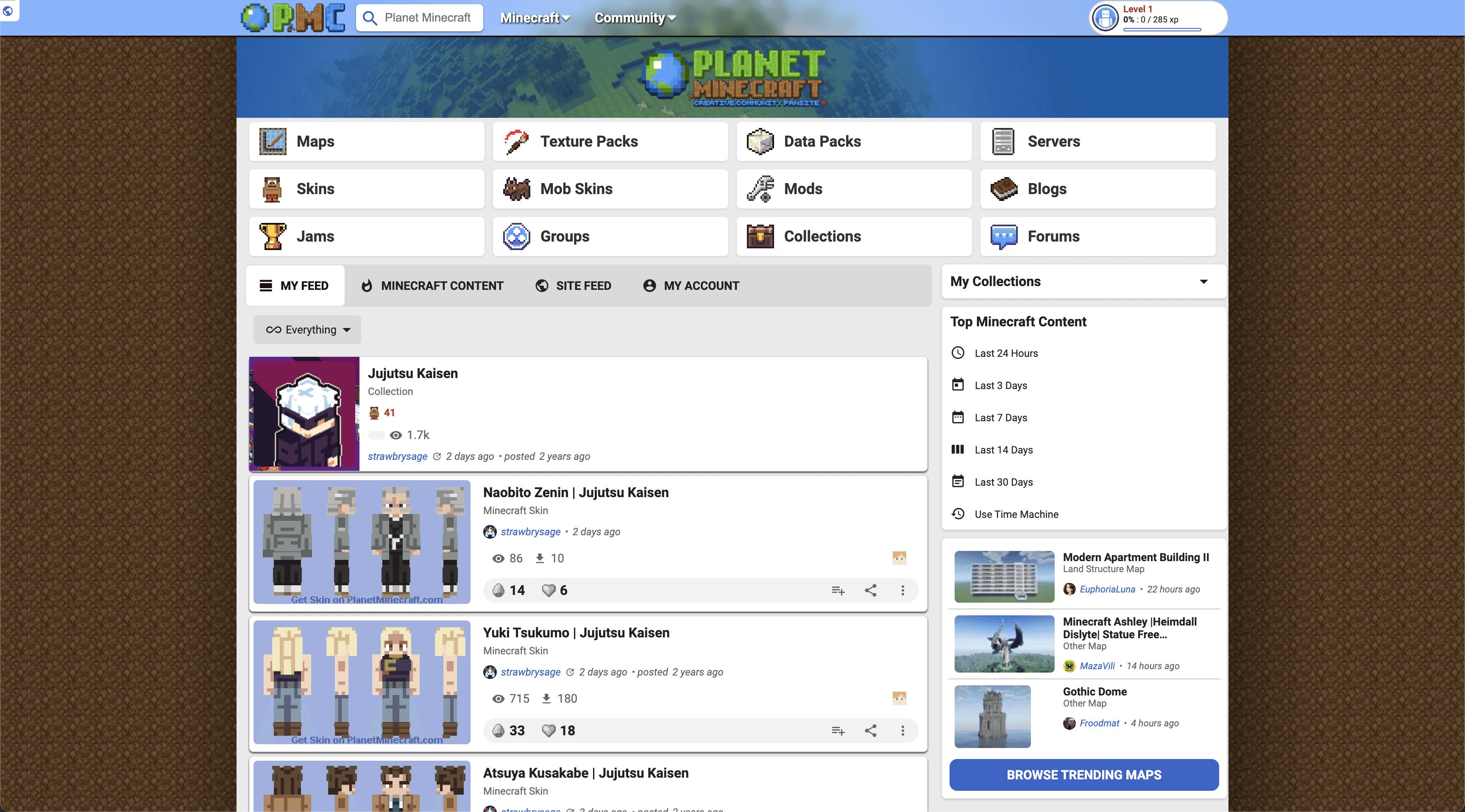Add Naobito Zenin skin to a collection

click(x=838, y=590)
